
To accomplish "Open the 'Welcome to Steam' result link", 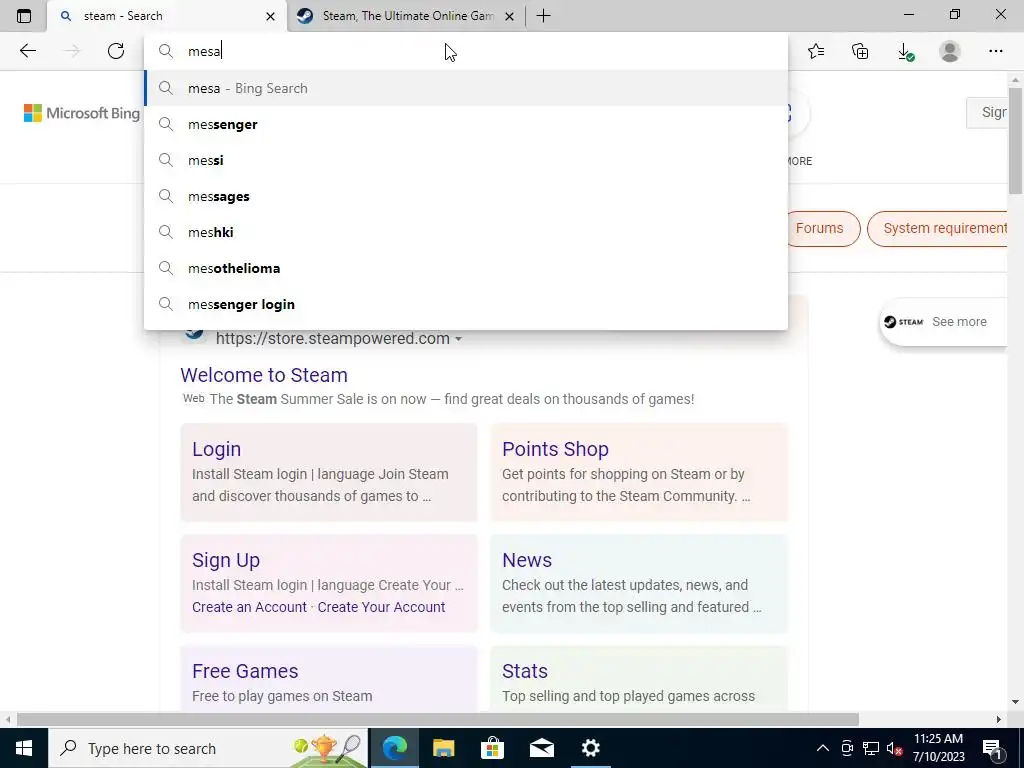I will tap(264, 375).
